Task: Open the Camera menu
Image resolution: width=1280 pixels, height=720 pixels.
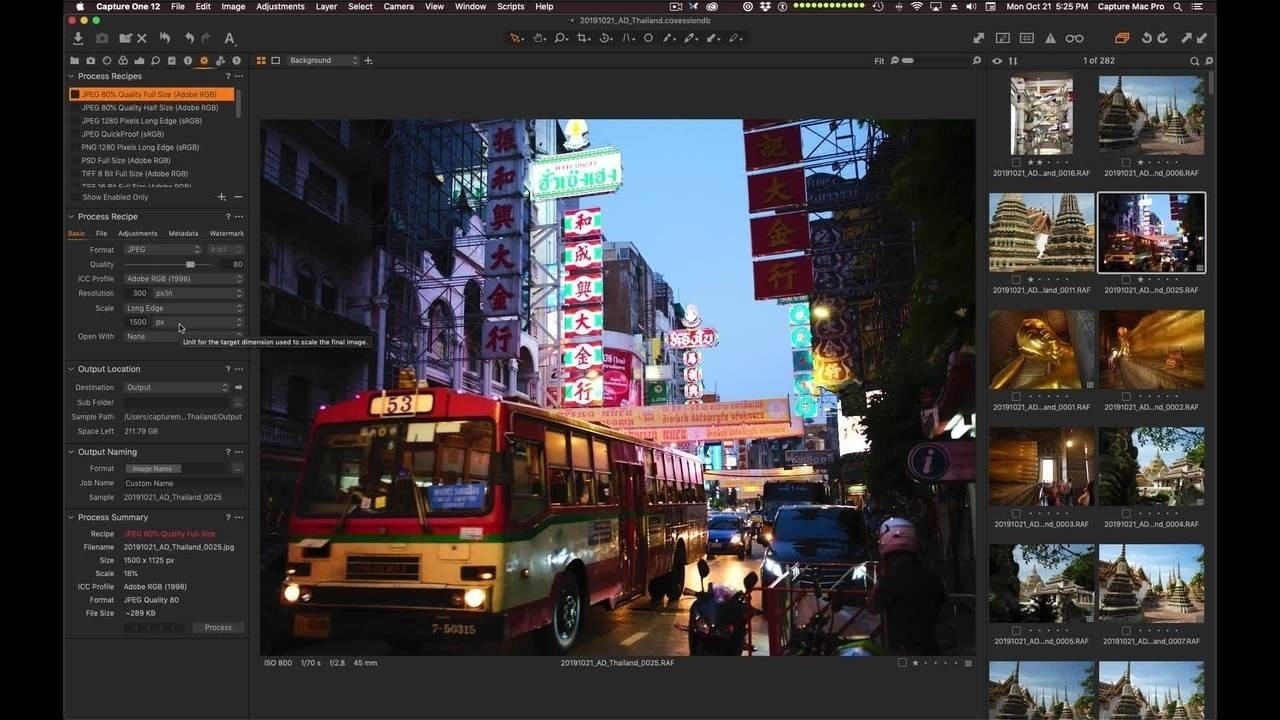Action: pos(398,6)
